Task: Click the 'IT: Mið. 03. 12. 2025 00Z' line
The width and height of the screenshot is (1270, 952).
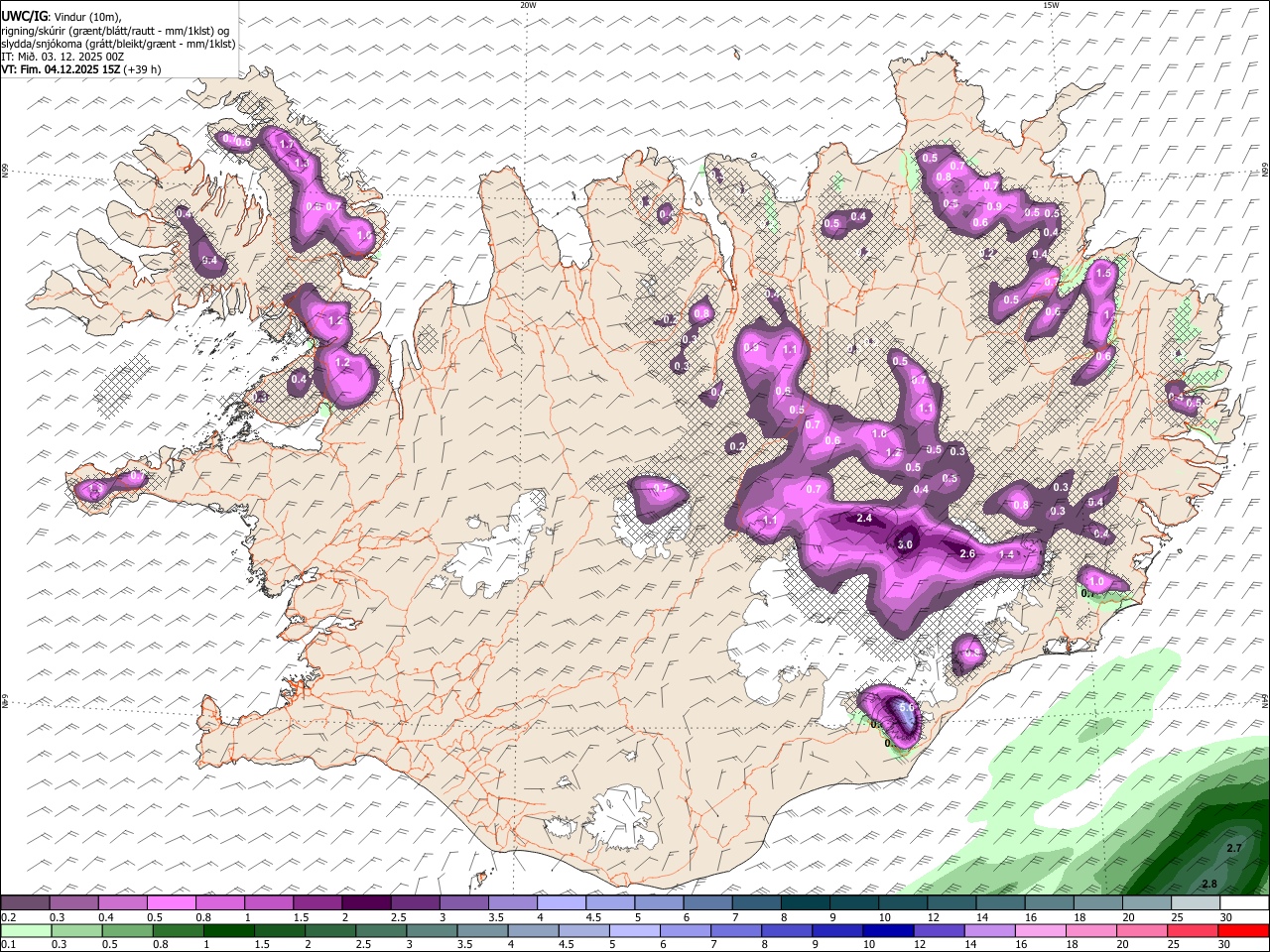Action: point(63,57)
